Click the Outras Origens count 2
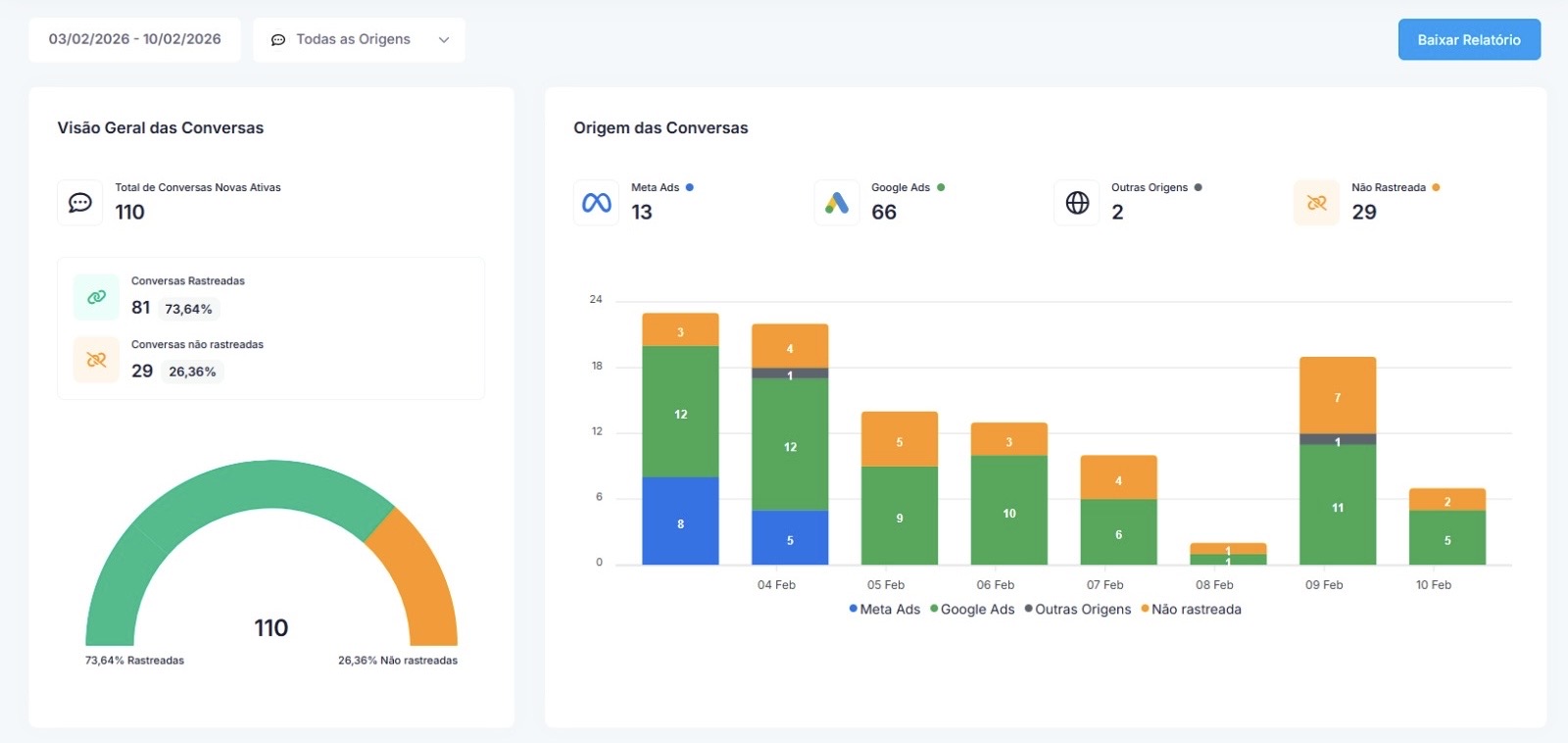 1117,212
